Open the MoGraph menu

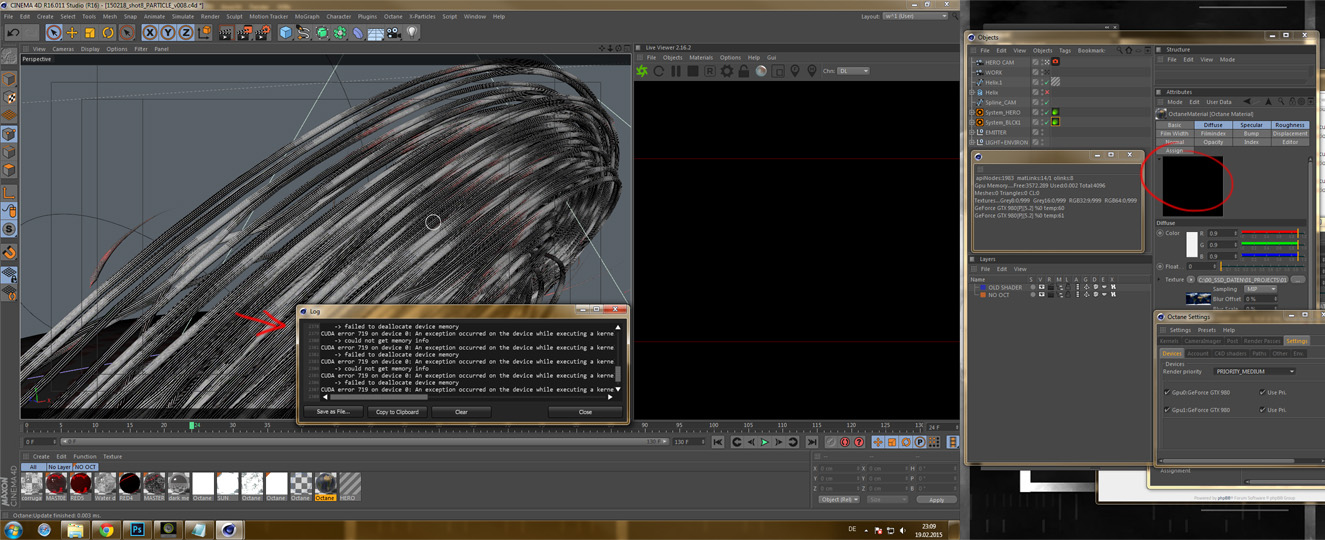pyautogui.click(x=307, y=17)
